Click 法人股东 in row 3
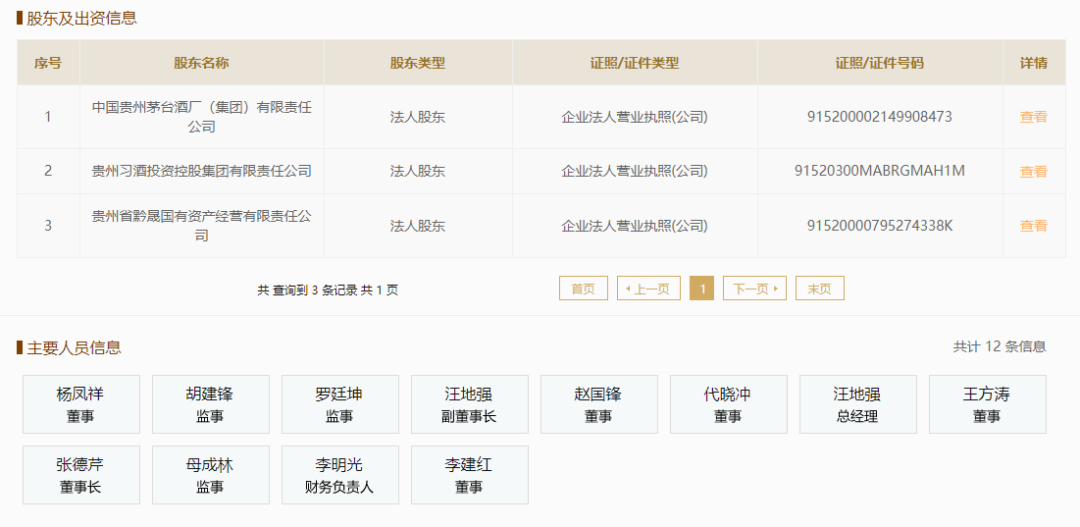 (418, 225)
